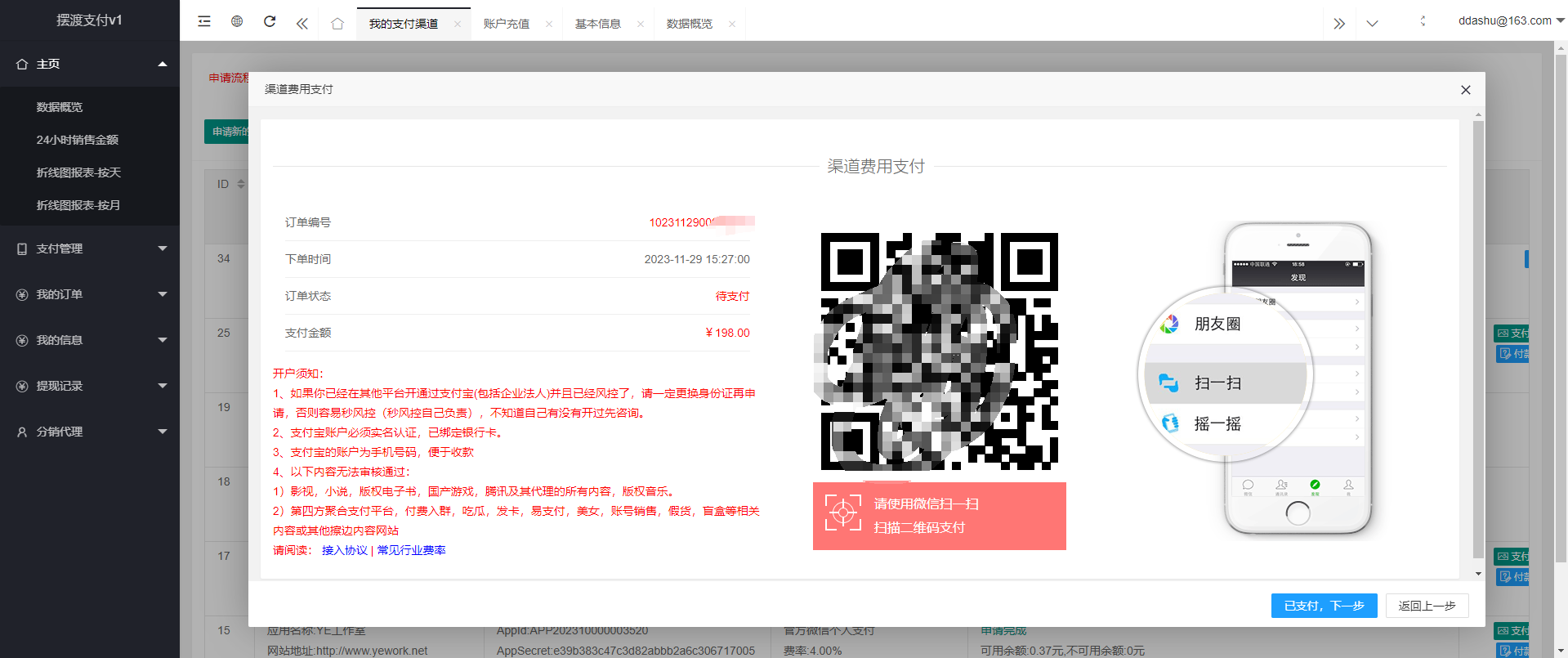Click the scan target icon in banner
Viewport: 1568px width, 658px height.
click(x=842, y=513)
